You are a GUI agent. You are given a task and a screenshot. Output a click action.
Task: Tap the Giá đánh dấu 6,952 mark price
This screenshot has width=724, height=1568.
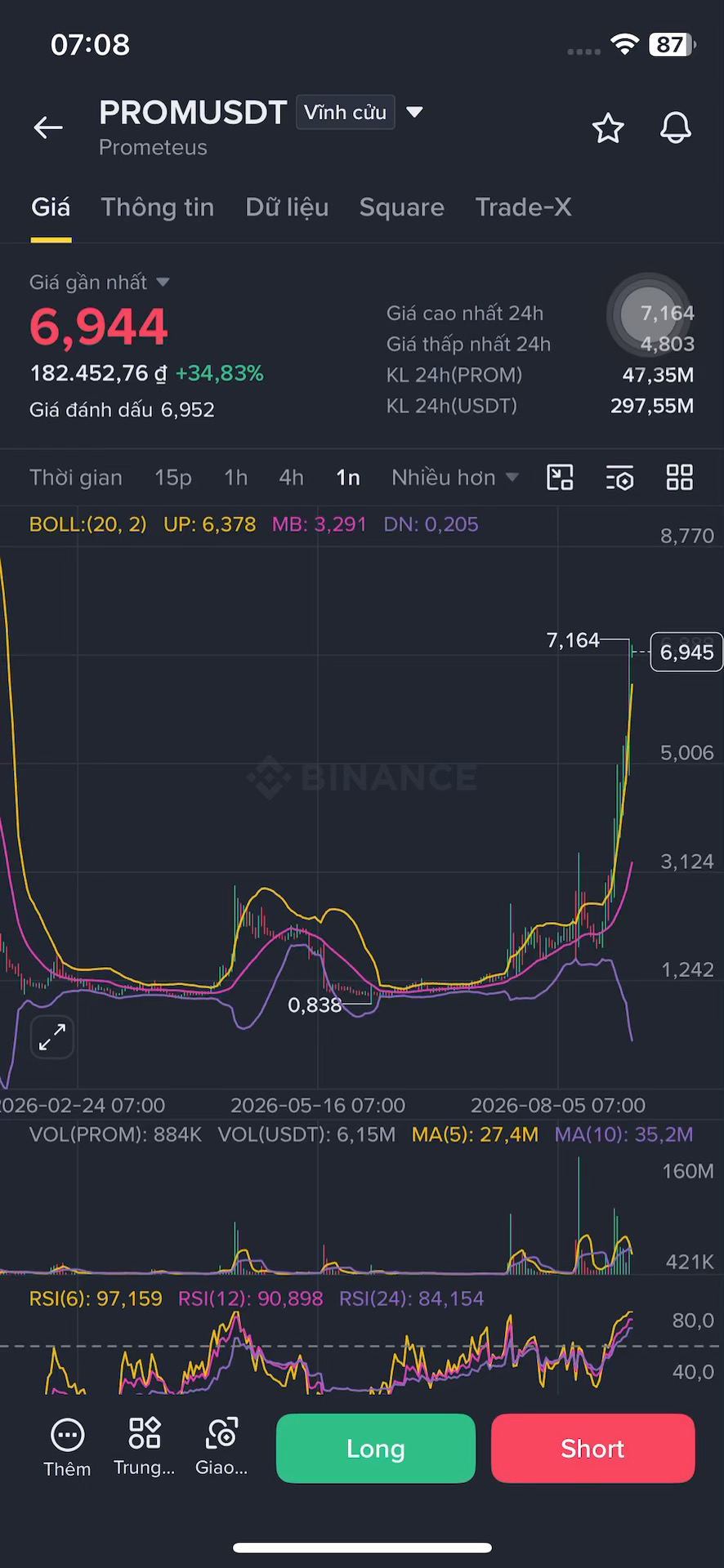(x=122, y=410)
